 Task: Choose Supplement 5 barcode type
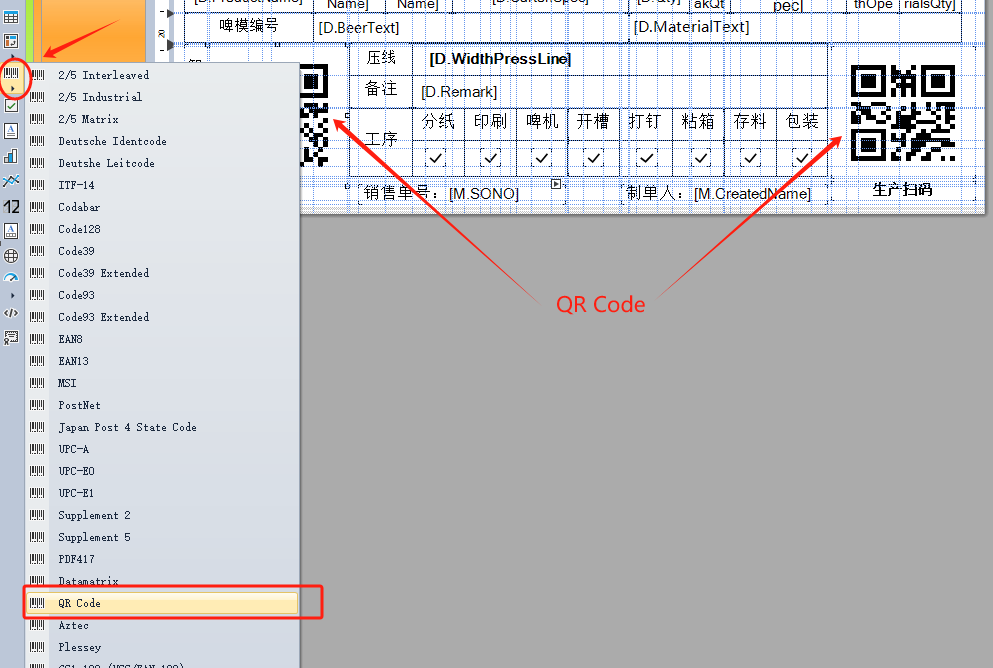click(162, 537)
